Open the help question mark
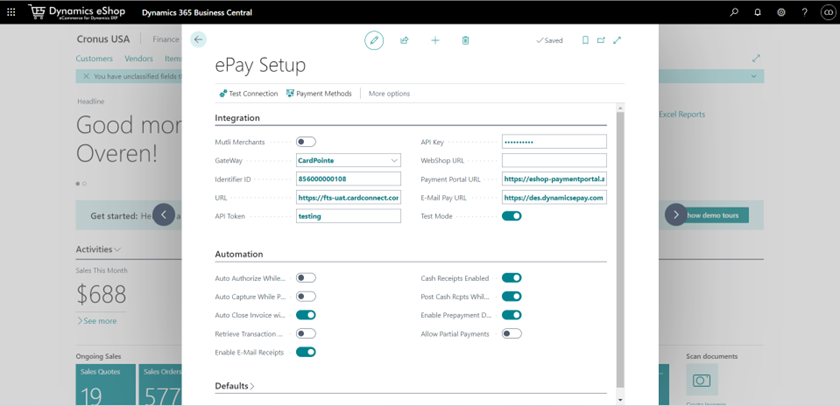840x406 pixels. point(805,12)
